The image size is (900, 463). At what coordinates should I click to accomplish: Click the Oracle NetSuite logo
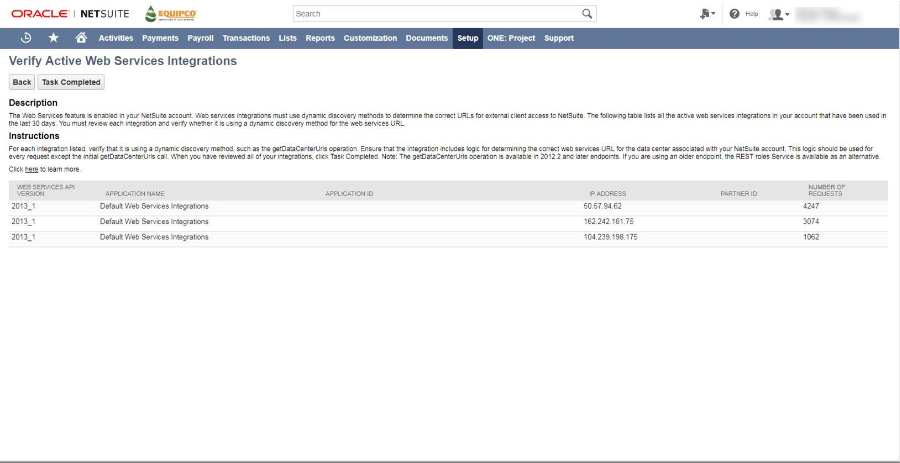(x=70, y=14)
